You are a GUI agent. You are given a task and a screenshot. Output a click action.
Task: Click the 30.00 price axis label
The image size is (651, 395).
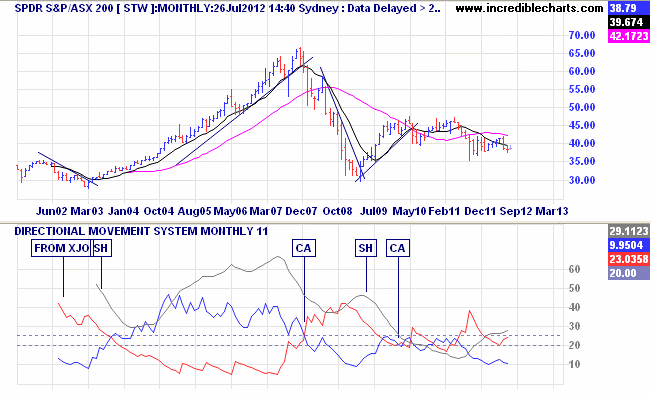582,180
